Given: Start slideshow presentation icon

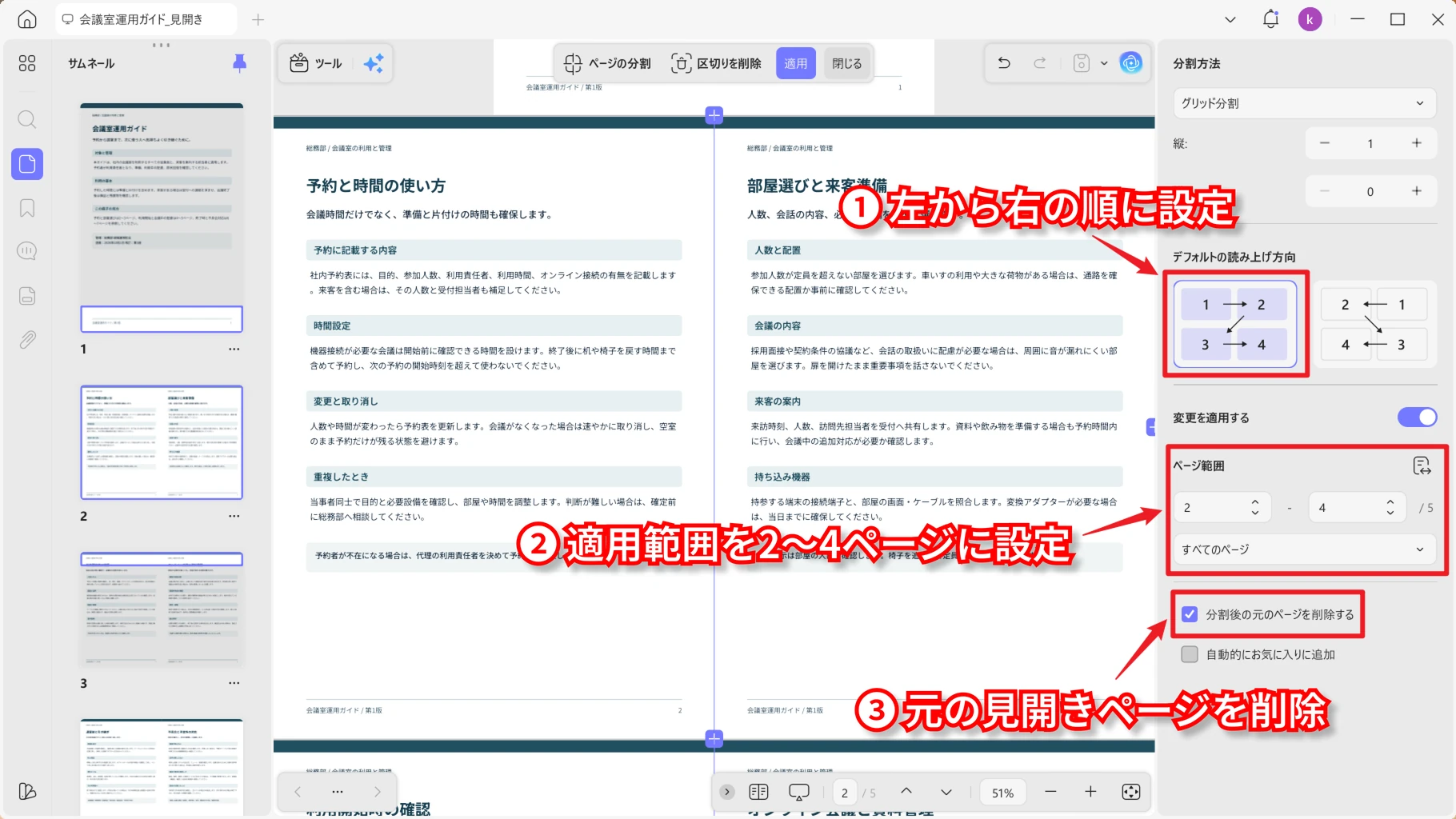Looking at the screenshot, I should click(x=798, y=792).
